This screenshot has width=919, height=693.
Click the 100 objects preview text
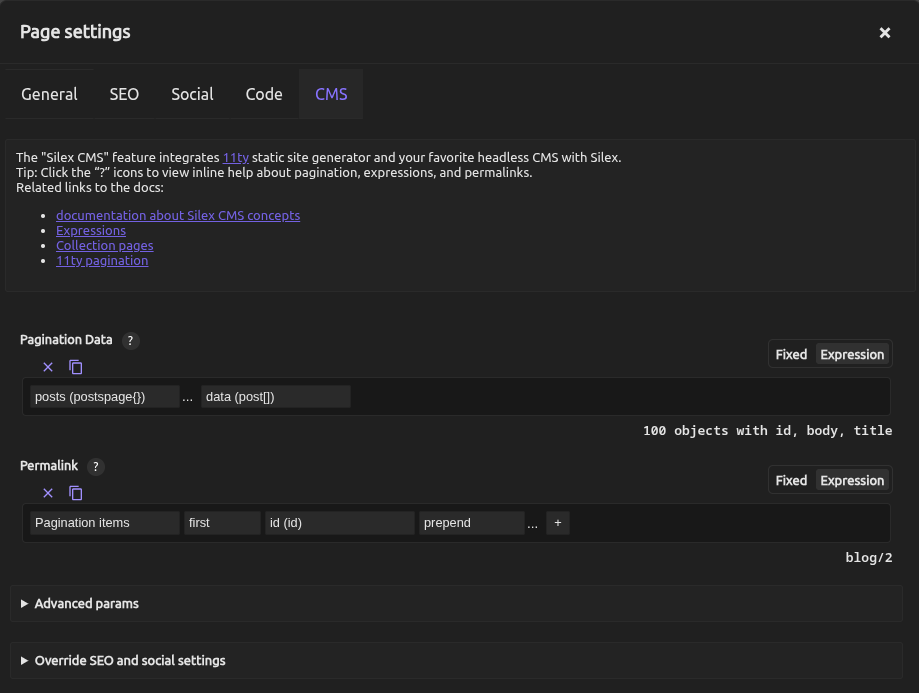tap(767, 431)
